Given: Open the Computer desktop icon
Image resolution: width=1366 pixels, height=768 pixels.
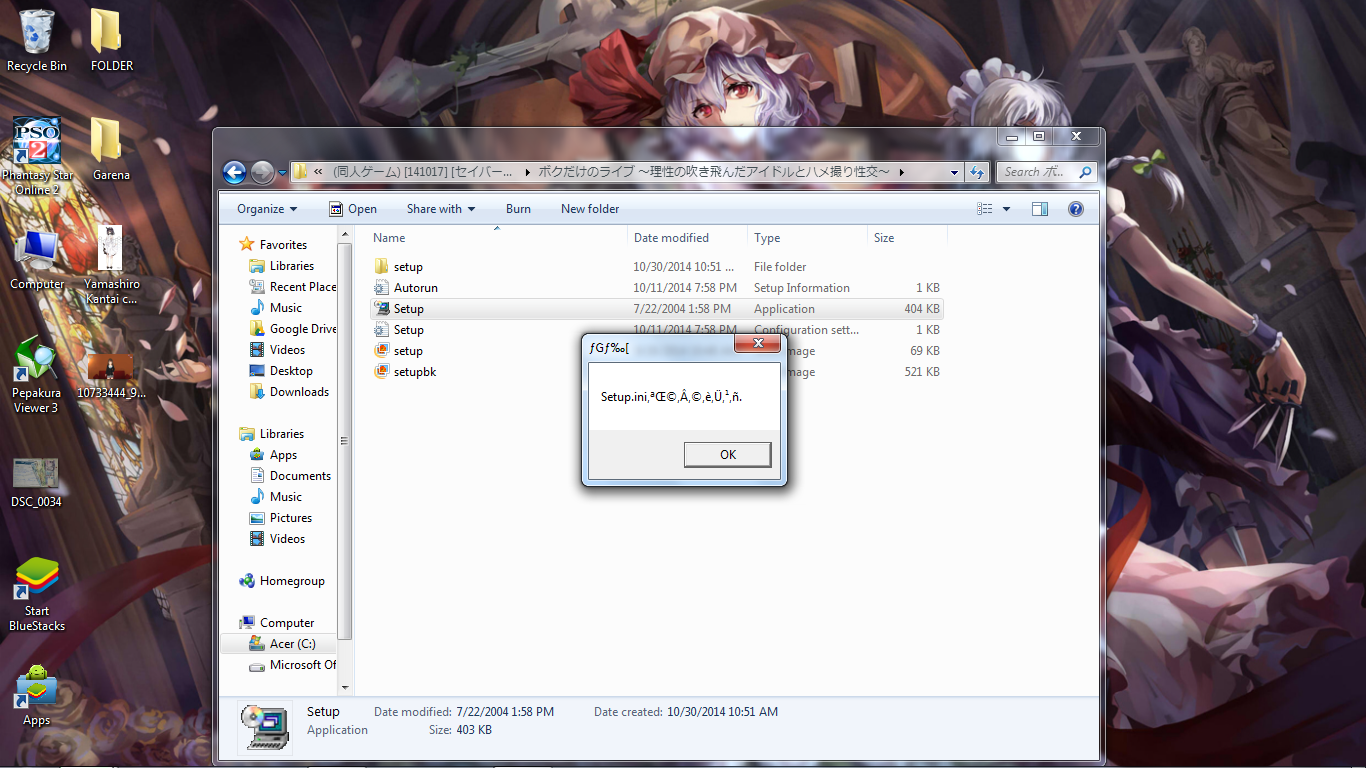Looking at the screenshot, I should [37, 259].
